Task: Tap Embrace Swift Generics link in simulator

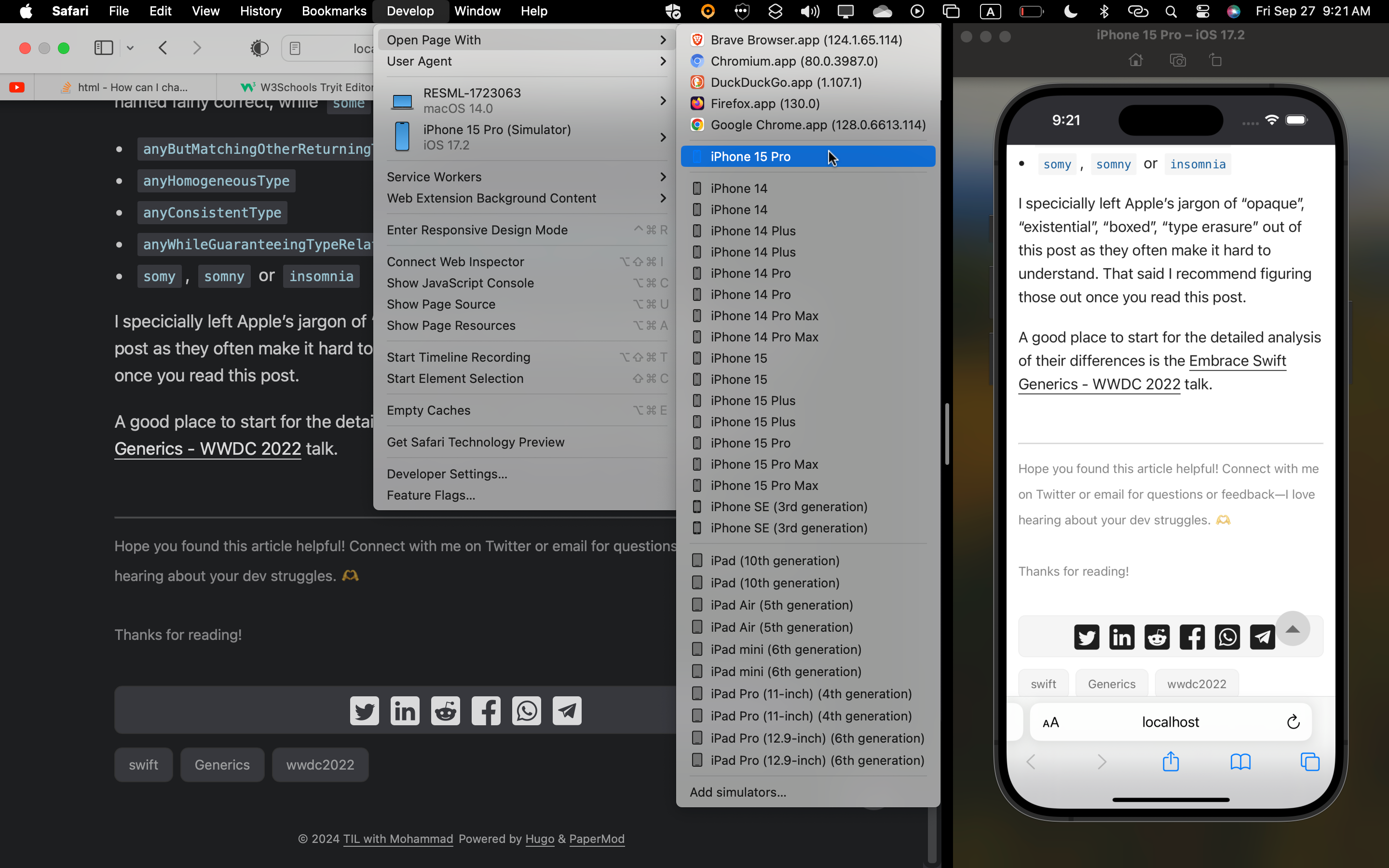Action: click(1152, 372)
